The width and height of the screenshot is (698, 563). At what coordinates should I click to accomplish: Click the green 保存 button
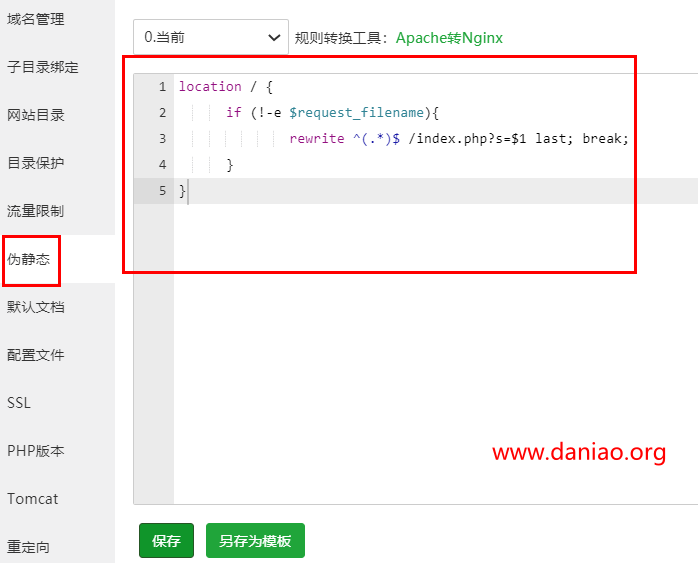click(x=166, y=540)
